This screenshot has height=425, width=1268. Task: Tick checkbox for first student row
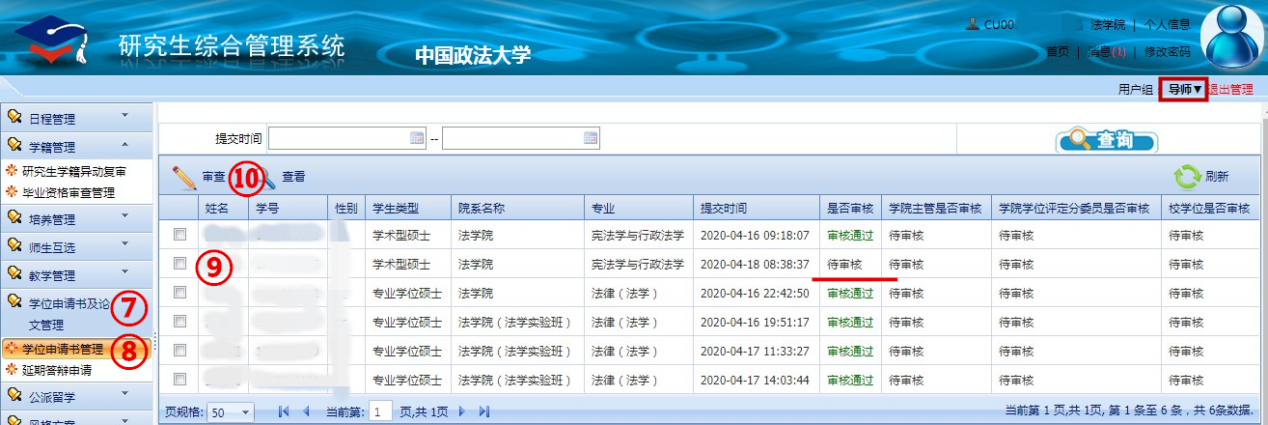(x=180, y=235)
